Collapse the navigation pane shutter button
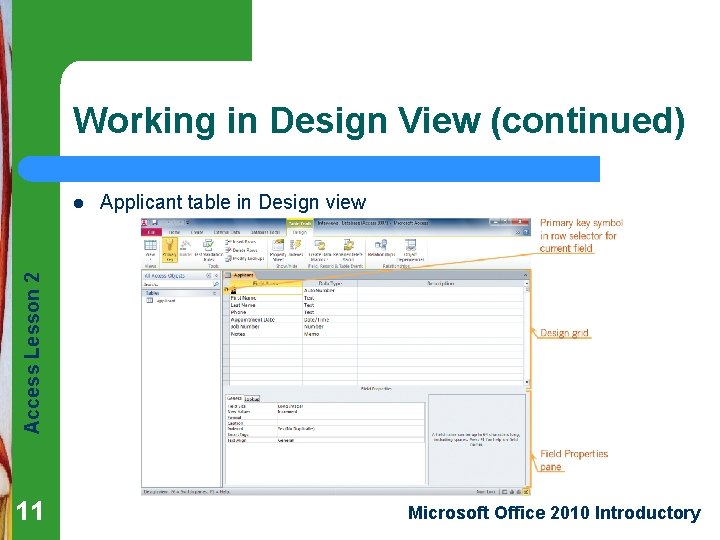This screenshot has height=540, width=720. tap(216, 276)
